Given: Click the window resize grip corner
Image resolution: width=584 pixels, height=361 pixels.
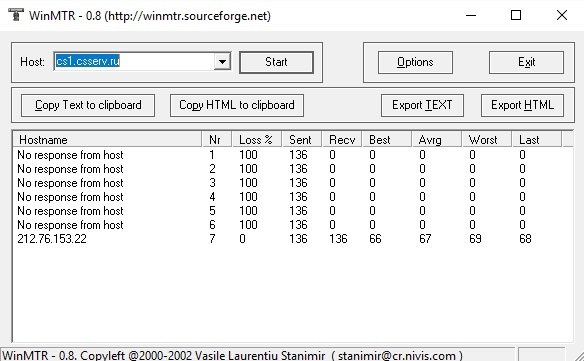Looking at the screenshot, I should (x=578, y=356).
